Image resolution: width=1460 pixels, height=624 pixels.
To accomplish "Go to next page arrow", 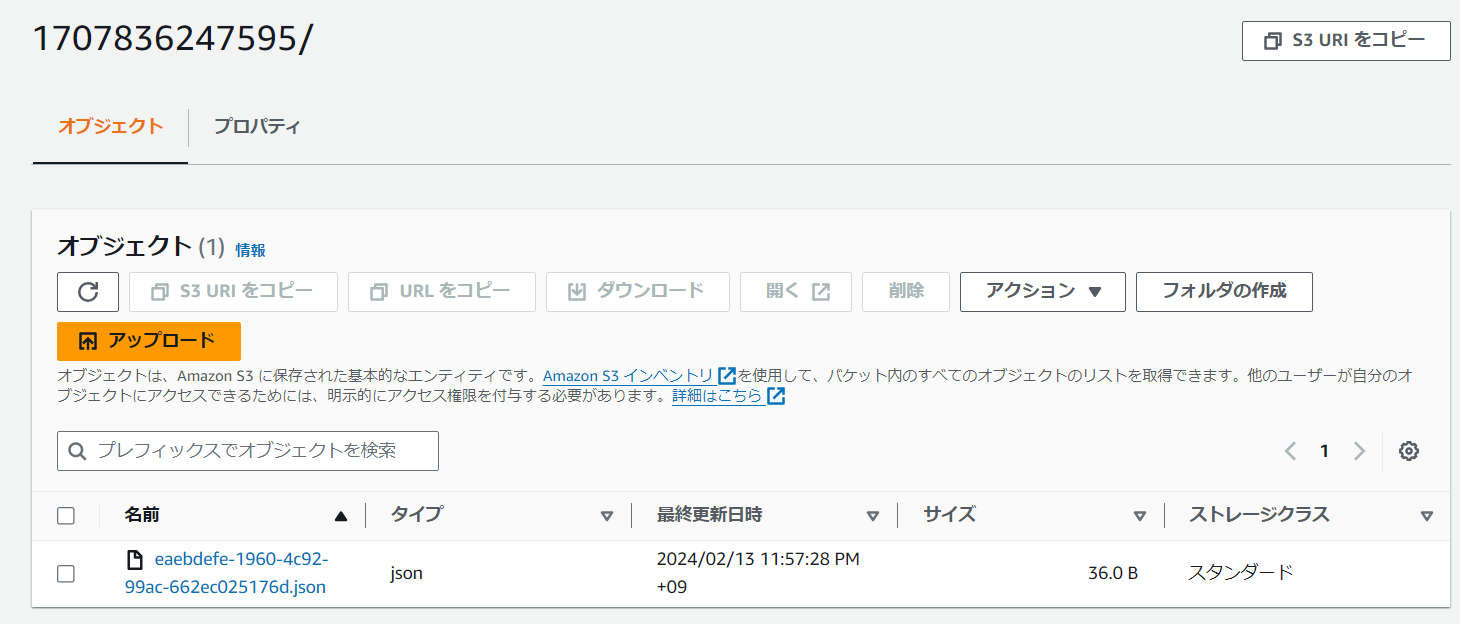I will (1359, 451).
